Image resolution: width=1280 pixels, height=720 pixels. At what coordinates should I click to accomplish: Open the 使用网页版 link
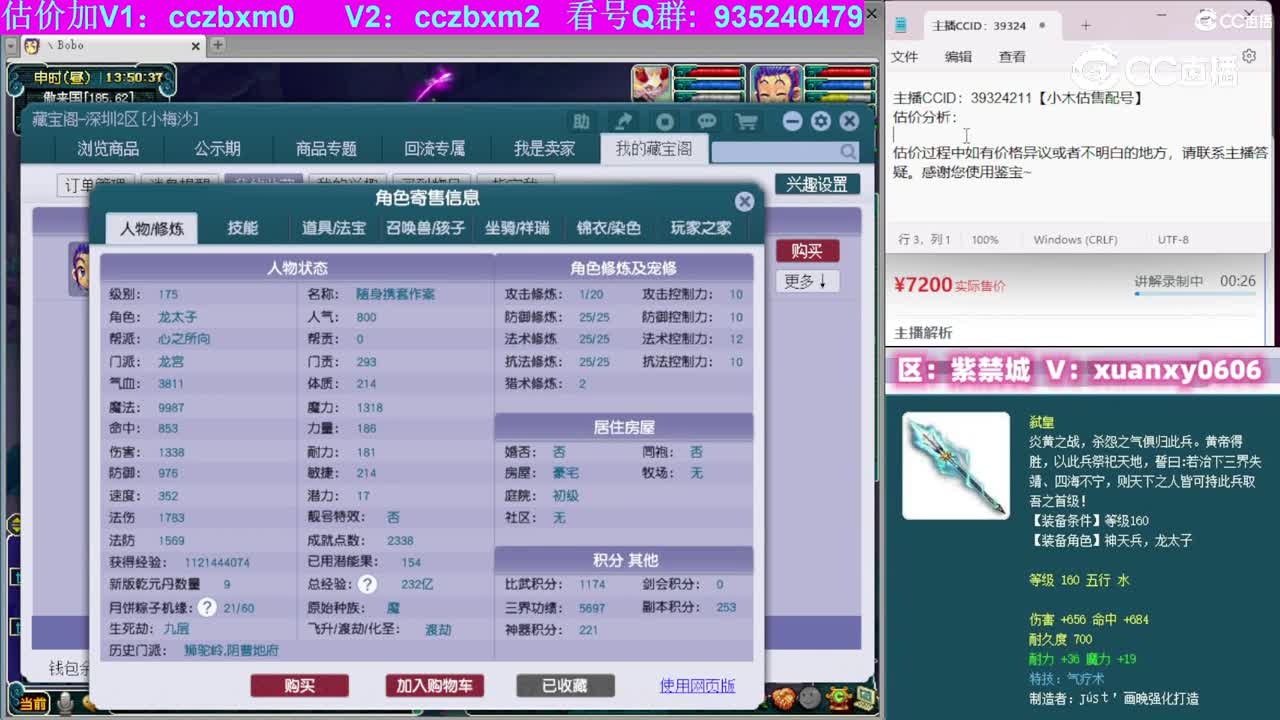click(698, 685)
